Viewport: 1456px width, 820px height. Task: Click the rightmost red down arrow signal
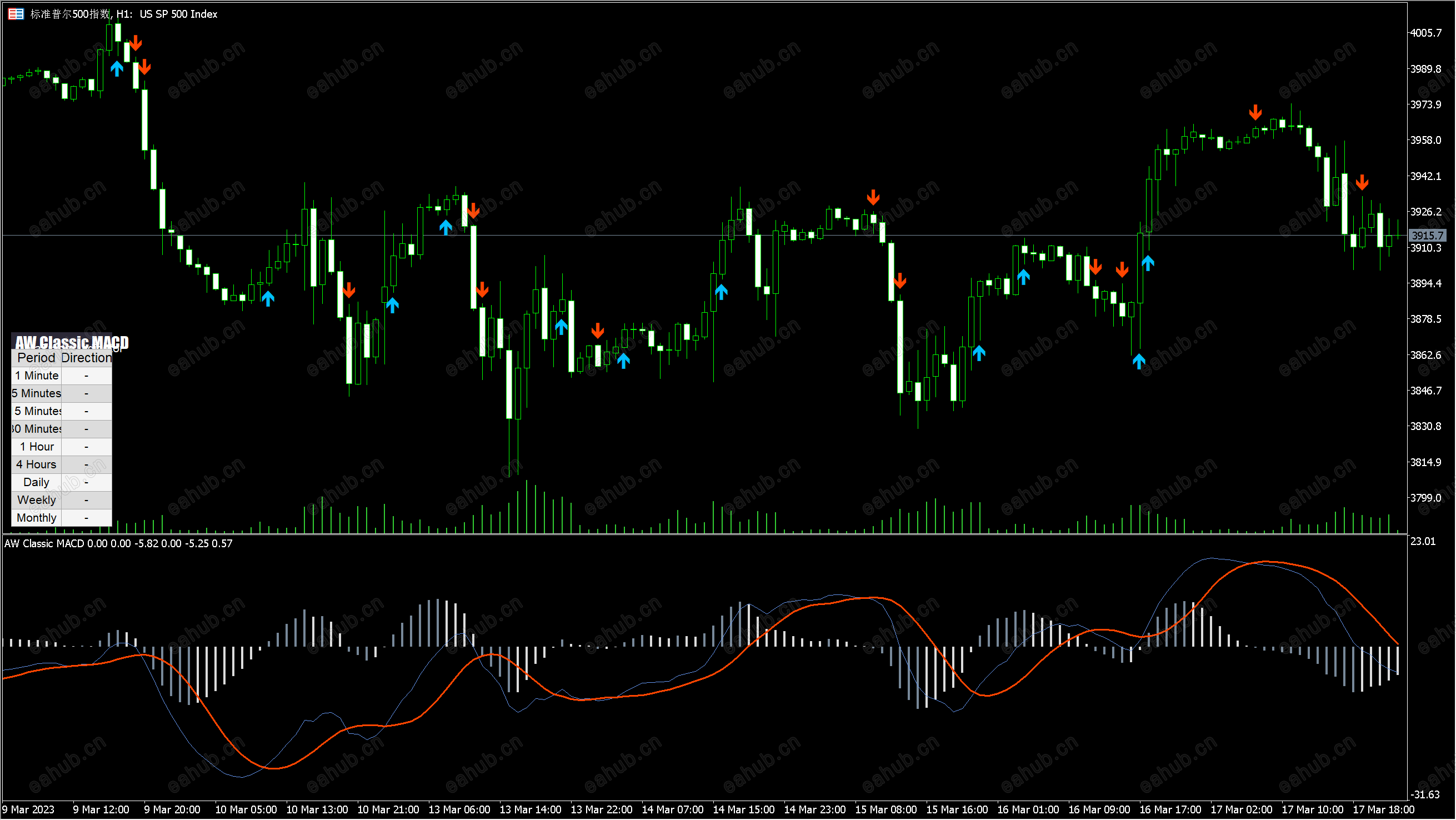[1363, 183]
